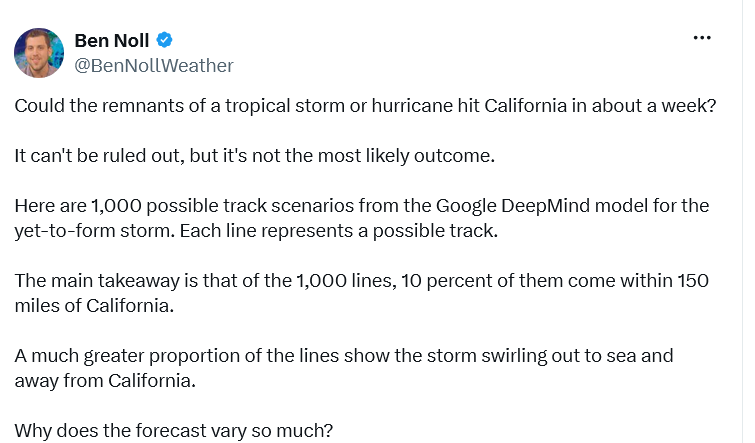The height and width of the screenshot is (443, 755).
Task: Visit the @BenNollWeather handle link
Action: pyautogui.click(x=154, y=65)
